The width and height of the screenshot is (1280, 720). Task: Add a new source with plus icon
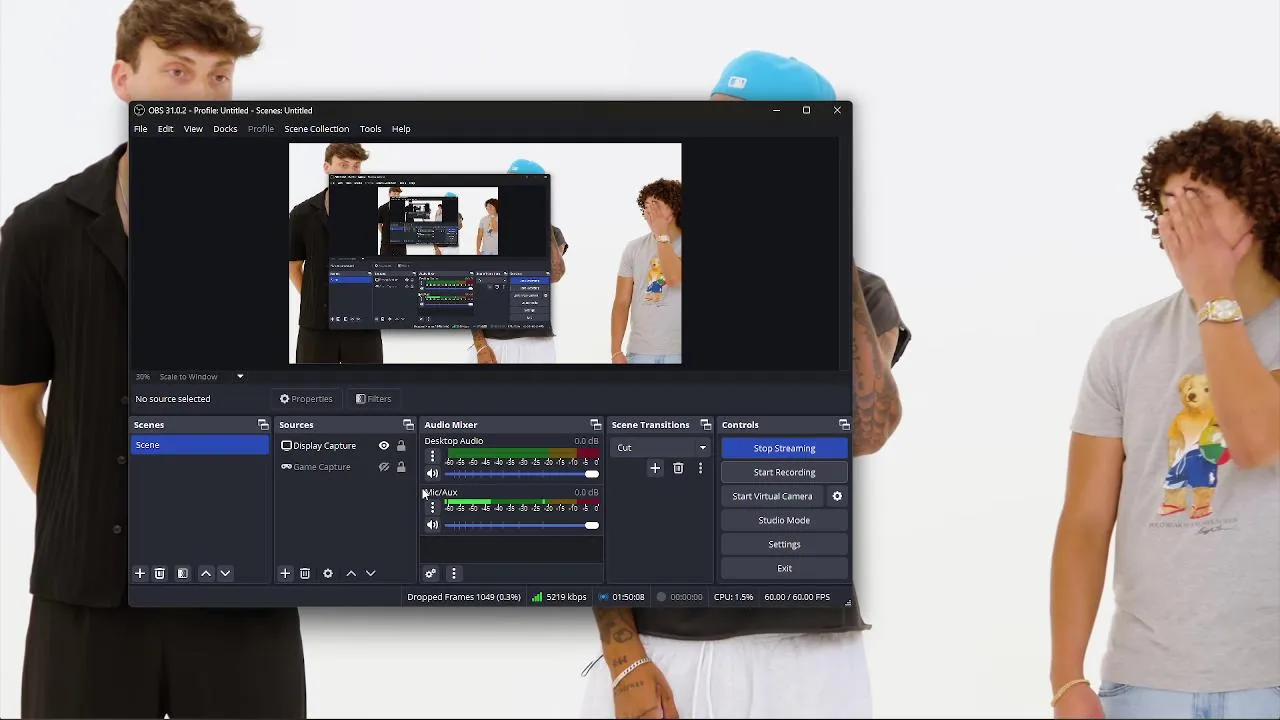(285, 573)
